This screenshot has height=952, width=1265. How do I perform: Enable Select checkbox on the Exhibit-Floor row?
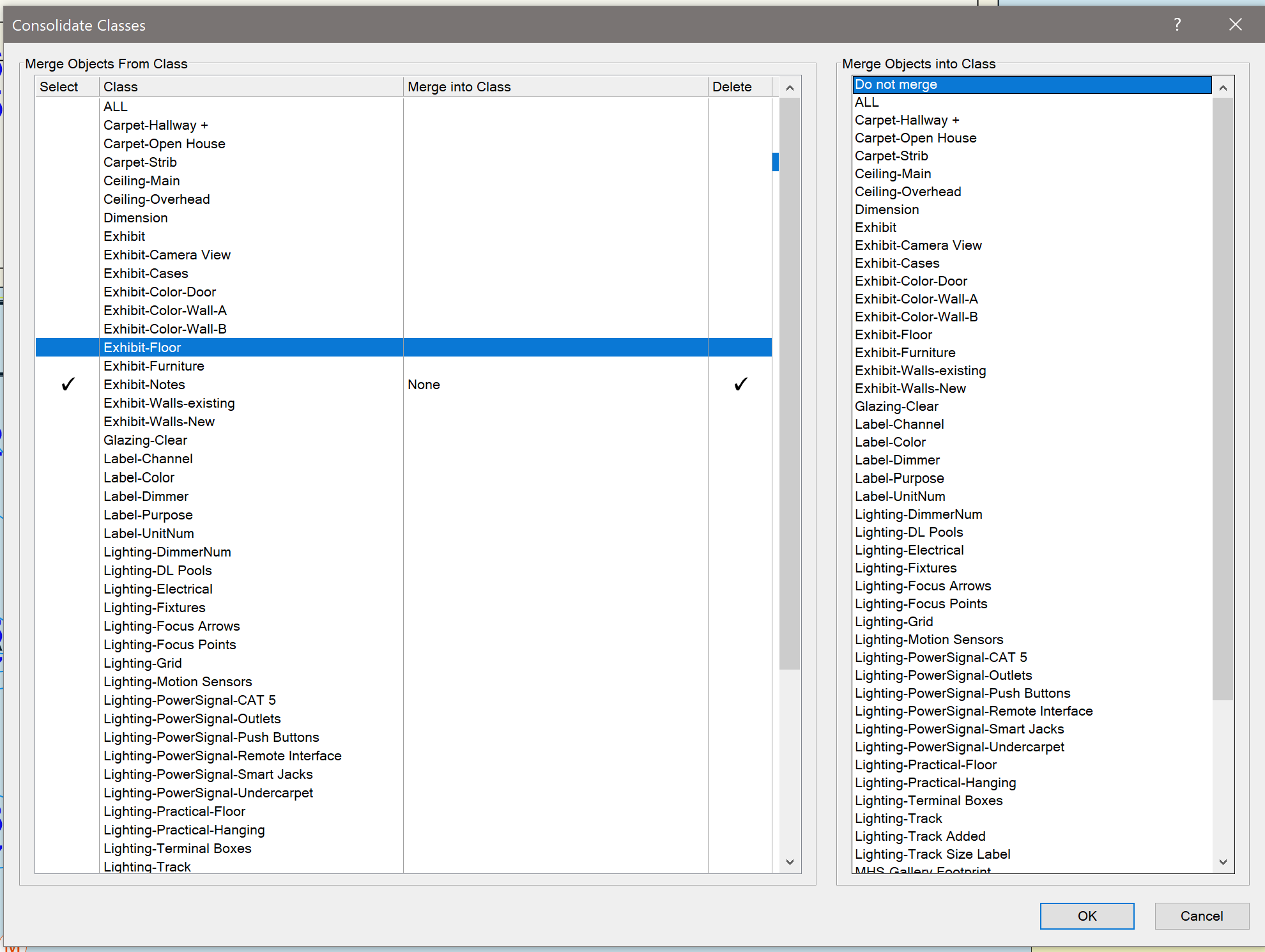[x=67, y=347]
